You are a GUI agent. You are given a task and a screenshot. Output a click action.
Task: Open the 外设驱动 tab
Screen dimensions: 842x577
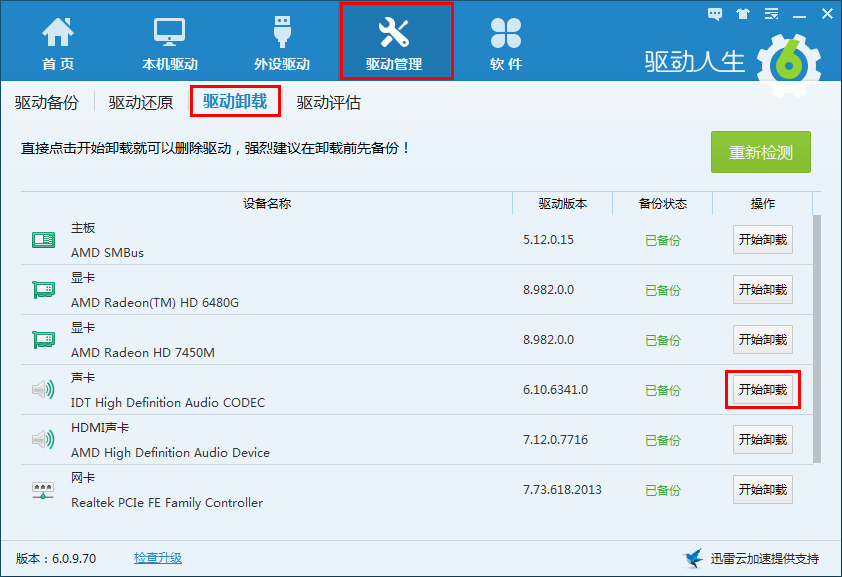pyautogui.click(x=282, y=43)
